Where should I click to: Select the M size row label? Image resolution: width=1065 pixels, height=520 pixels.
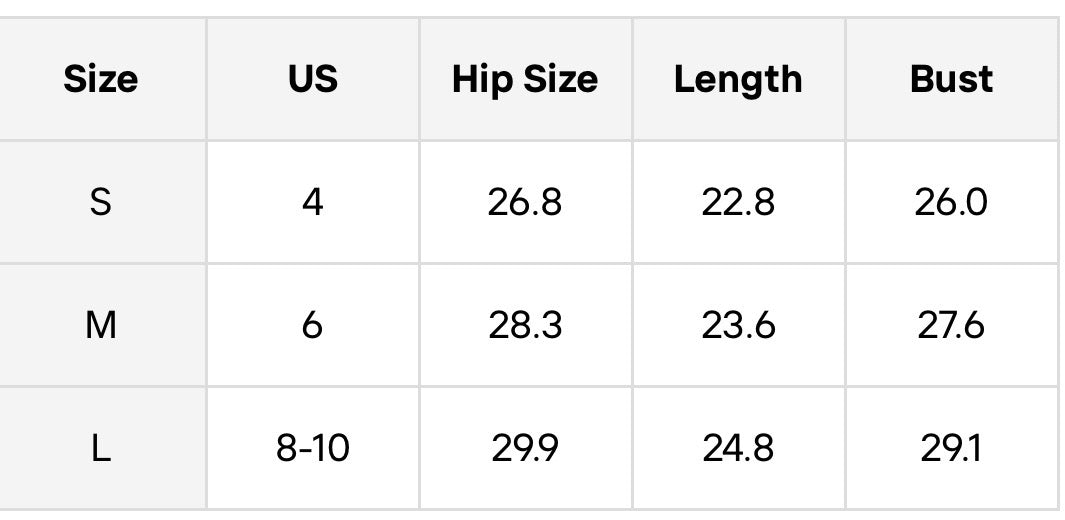(101, 325)
